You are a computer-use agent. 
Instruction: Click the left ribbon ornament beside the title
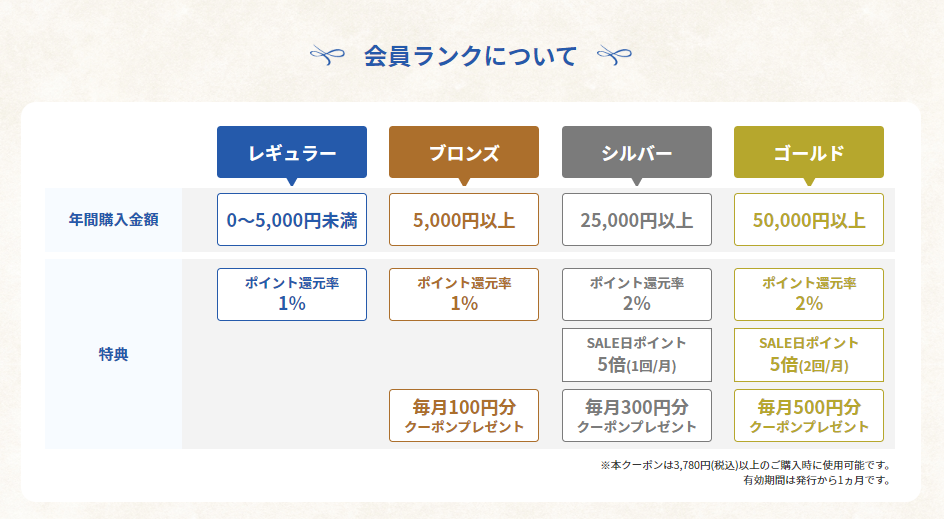click(329, 55)
